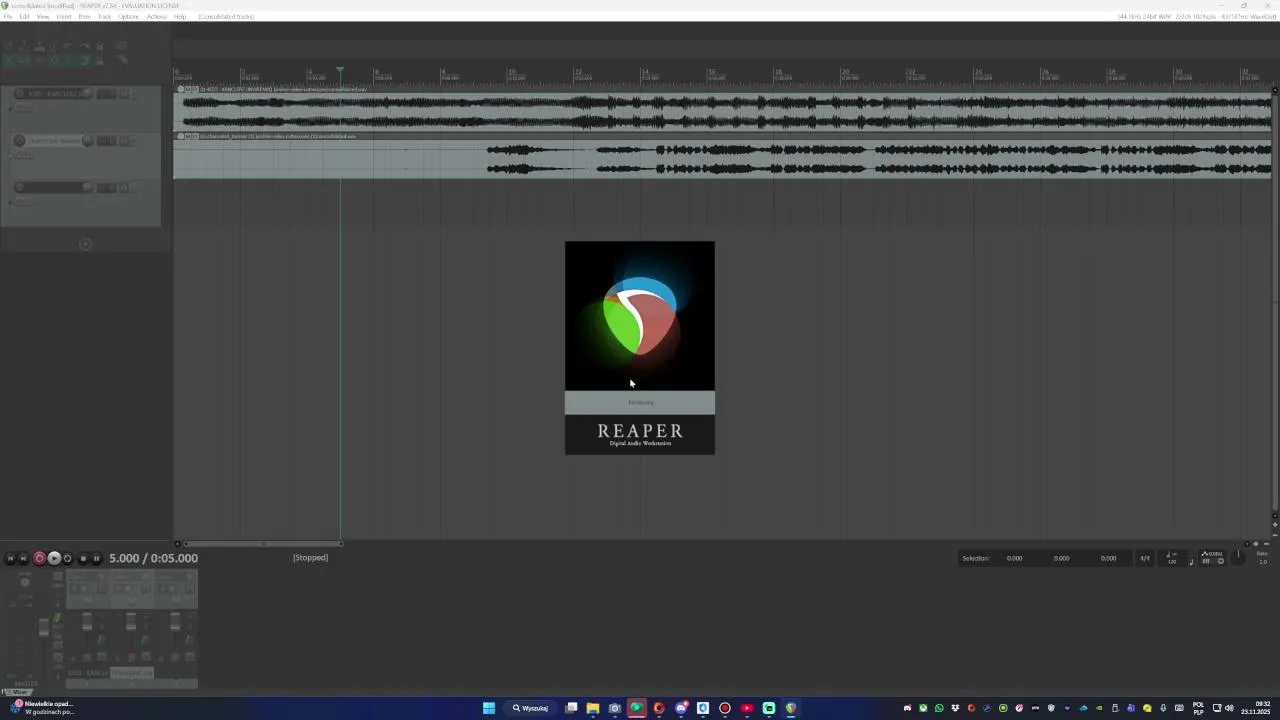The width and height of the screenshot is (1280, 720).
Task: Open the Options menu
Action: 129,17
